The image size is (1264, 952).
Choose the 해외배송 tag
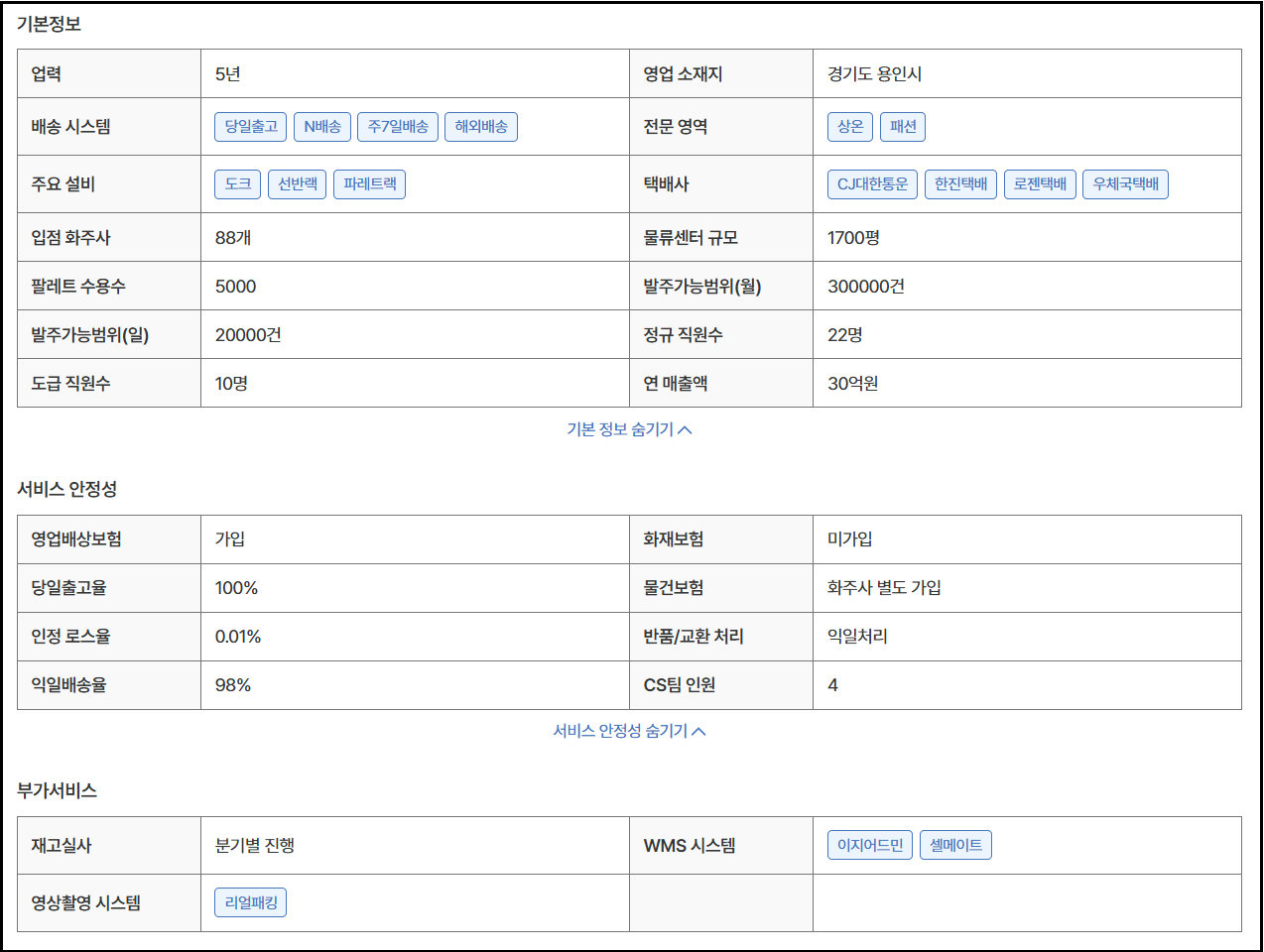click(x=481, y=127)
